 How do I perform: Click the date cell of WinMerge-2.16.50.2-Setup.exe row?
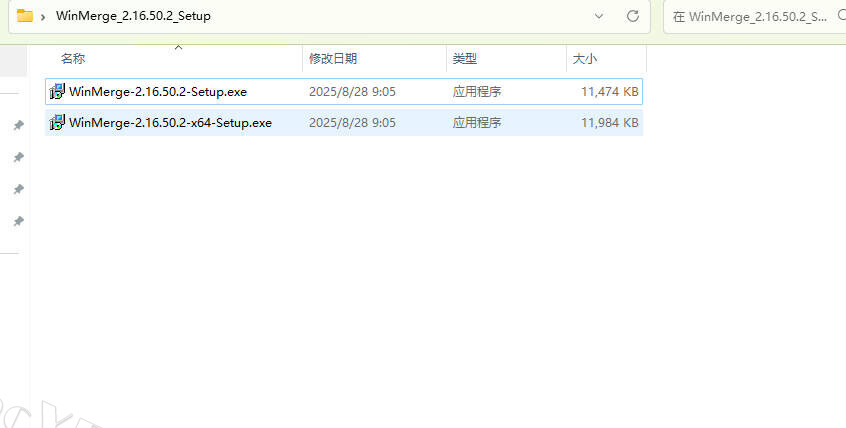coord(352,92)
